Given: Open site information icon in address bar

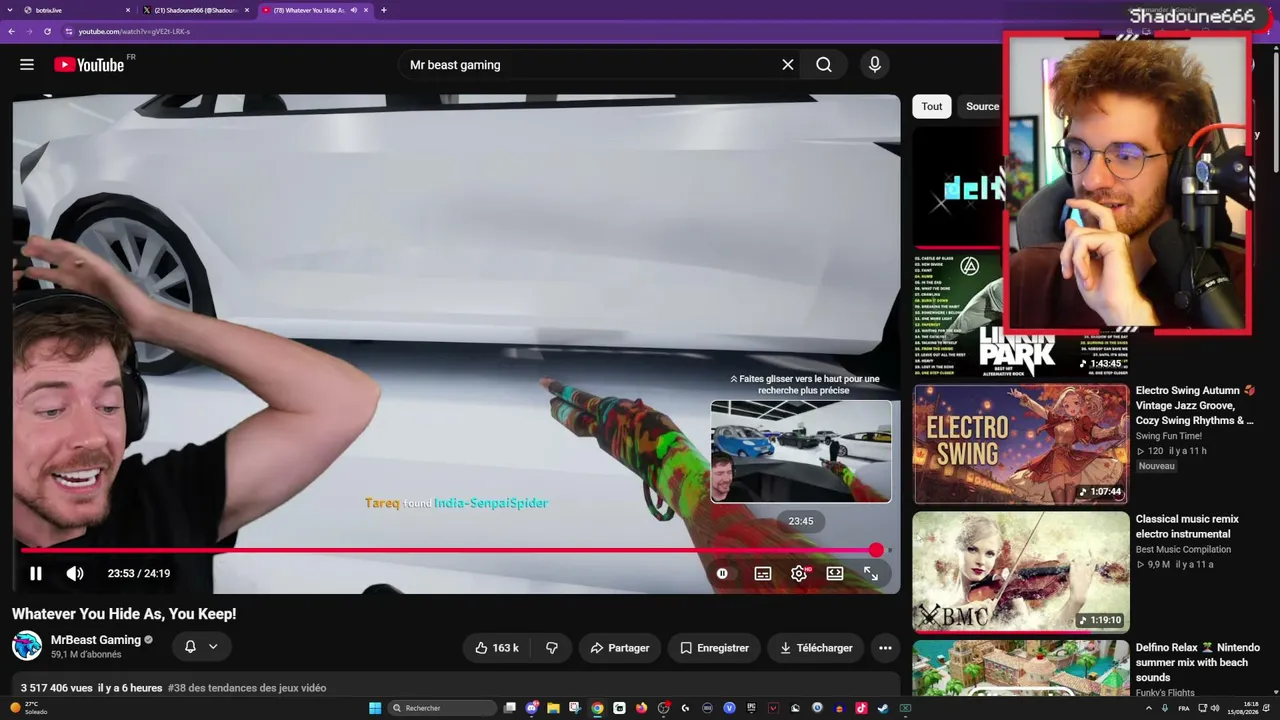Looking at the screenshot, I should pyautogui.click(x=69, y=31).
